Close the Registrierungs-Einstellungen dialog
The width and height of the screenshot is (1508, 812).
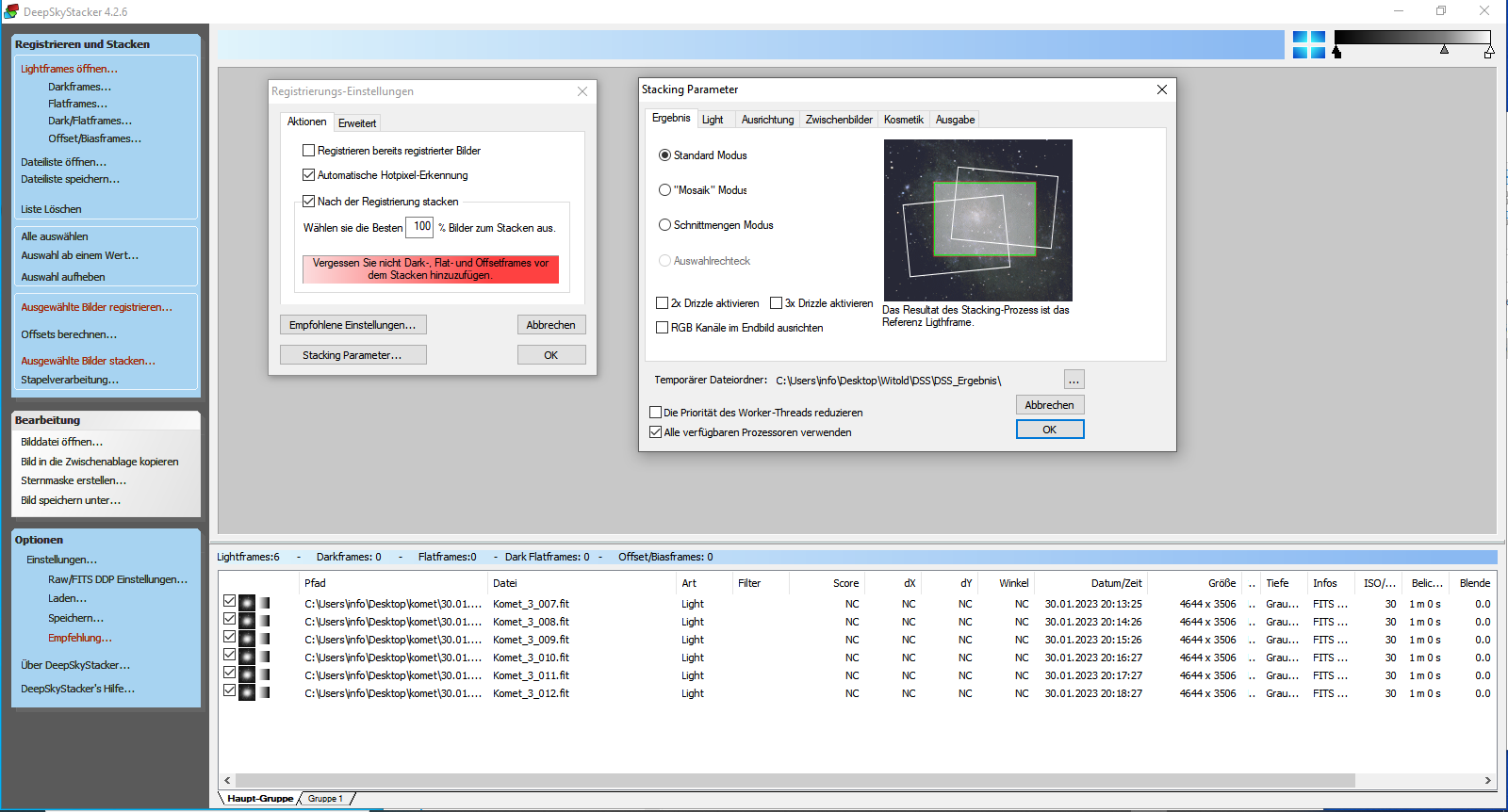(582, 91)
